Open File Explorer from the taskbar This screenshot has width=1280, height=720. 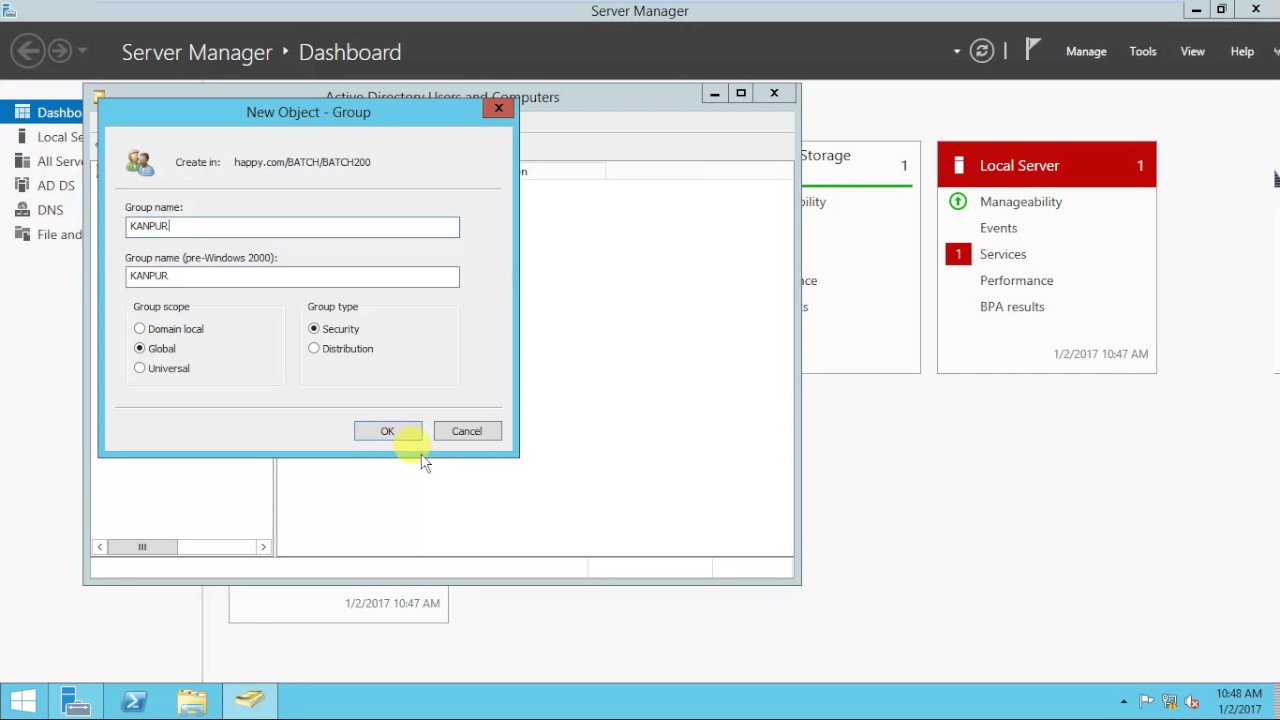[192, 701]
